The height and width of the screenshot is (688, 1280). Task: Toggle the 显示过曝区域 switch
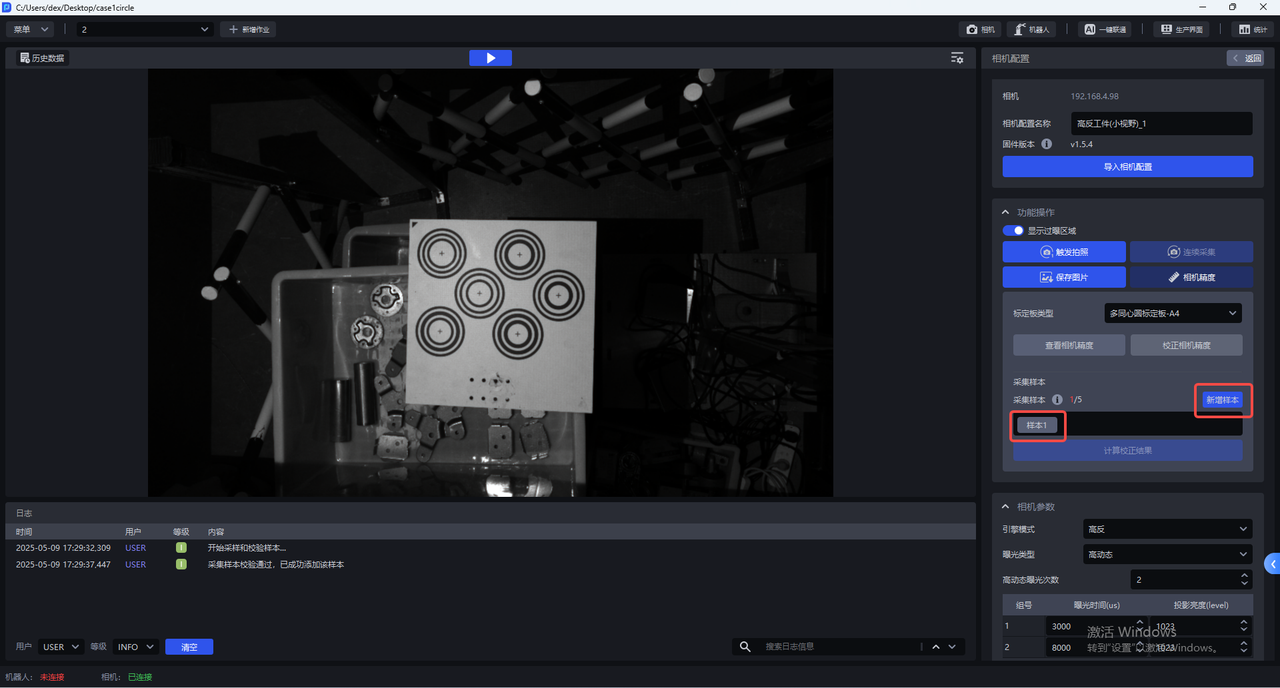point(1013,231)
